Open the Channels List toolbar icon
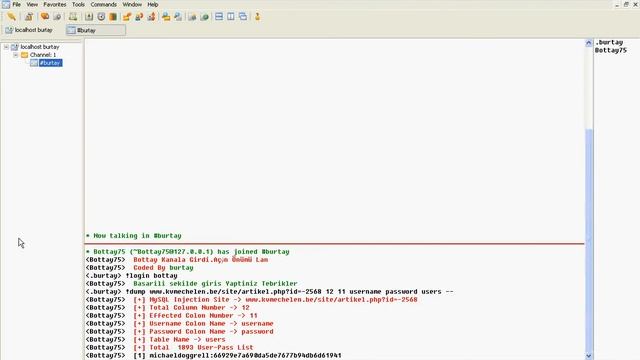Image resolution: width=640 pixels, height=360 pixels. tap(57, 17)
